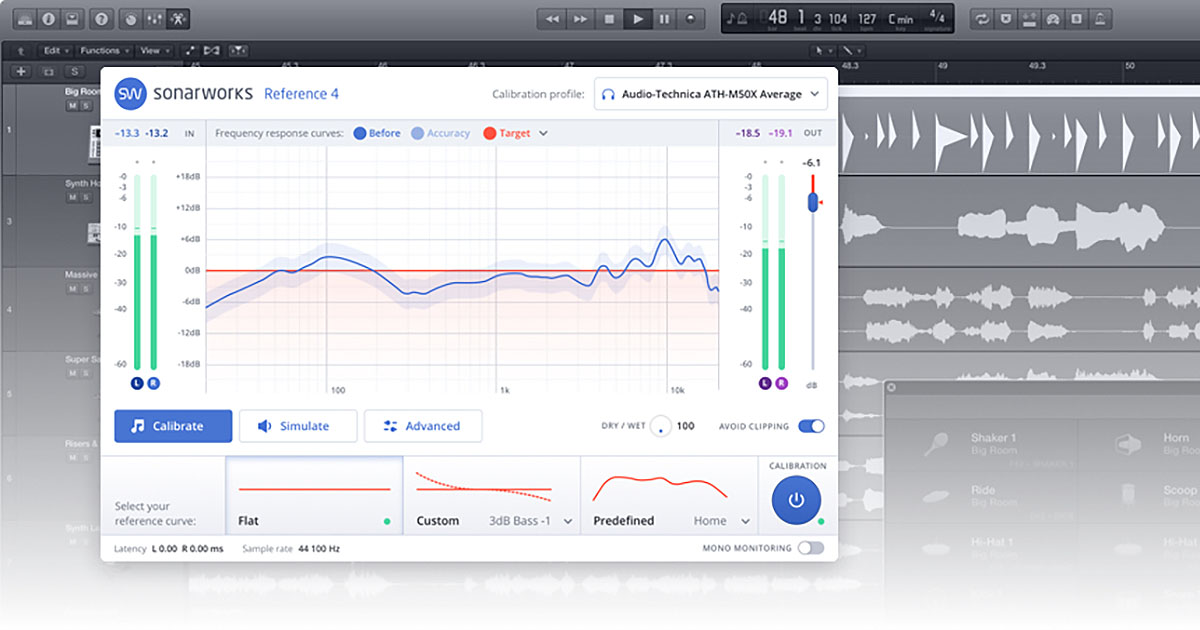Open the editors scissors icon
The image size is (1200, 630).
click(x=177, y=19)
